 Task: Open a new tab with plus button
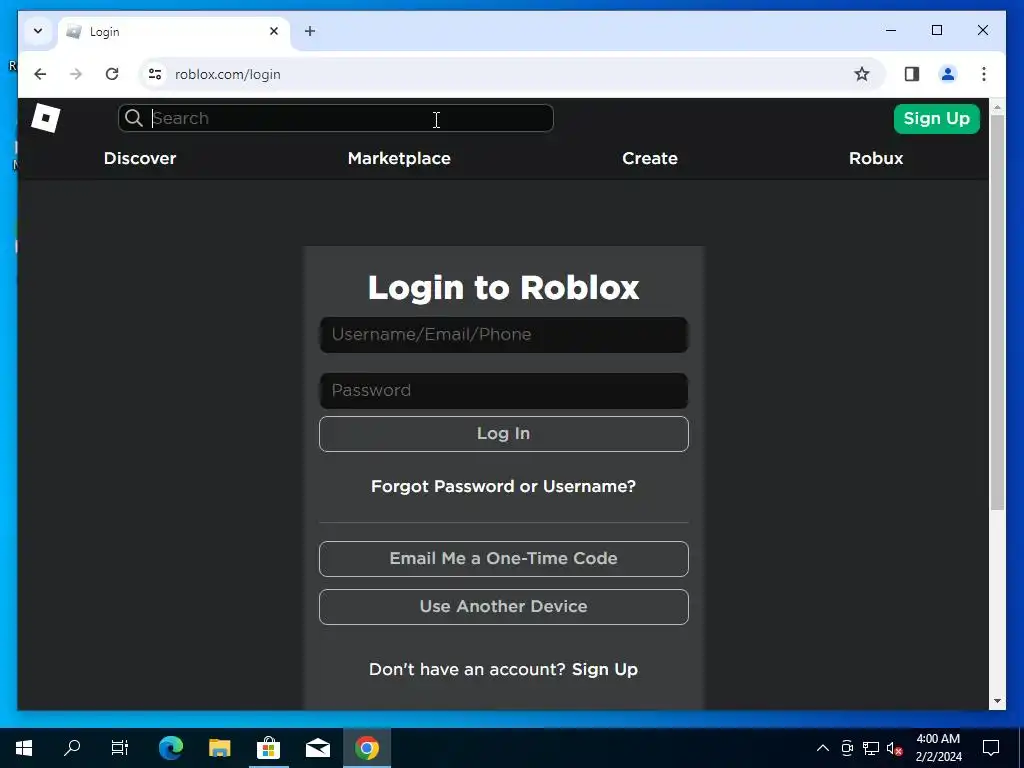pos(310,31)
